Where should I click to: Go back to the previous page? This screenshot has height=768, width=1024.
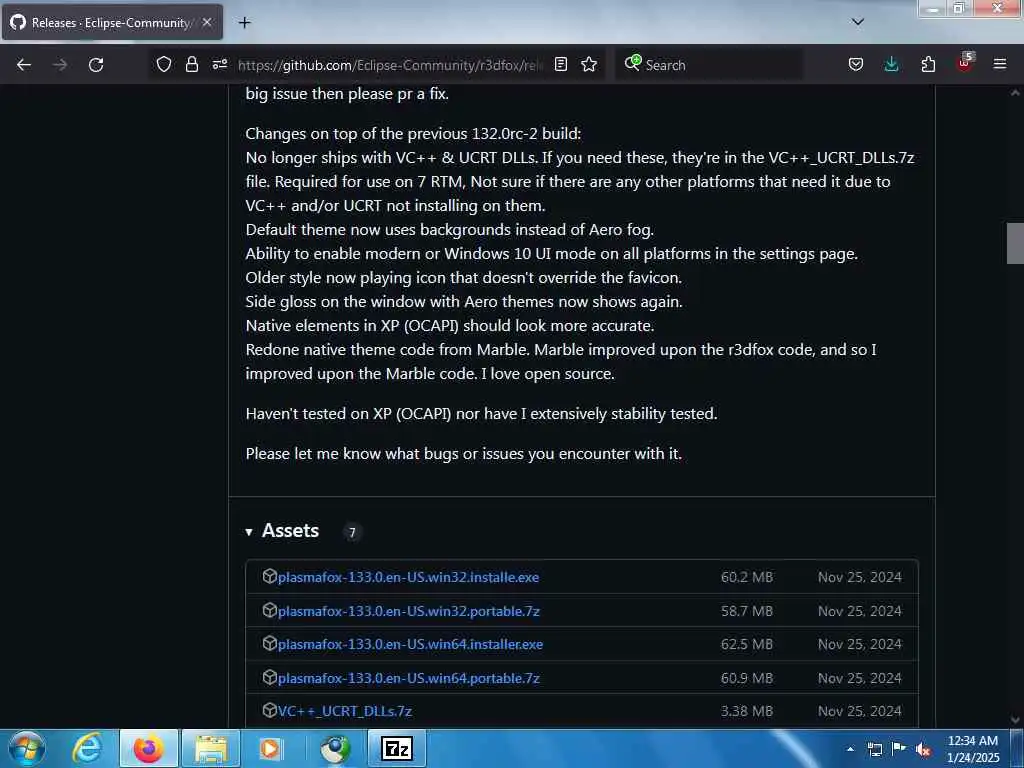click(24, 65)
